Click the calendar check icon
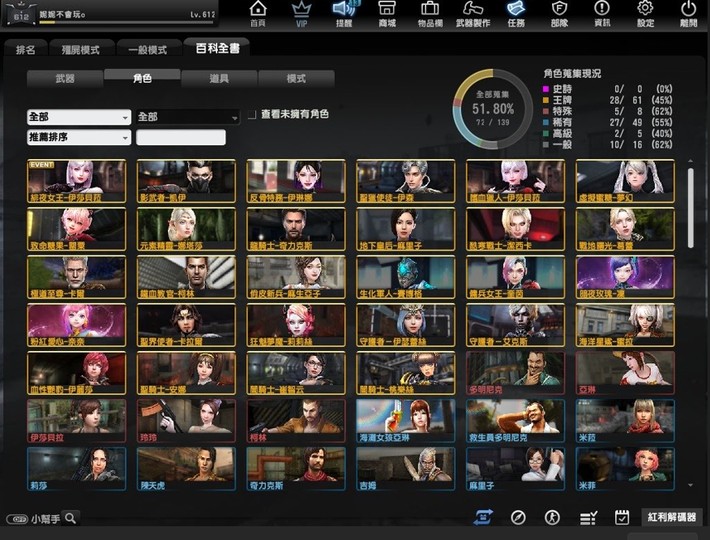Screen dimensions: 710x540 pyautogui.click(x=622, y=517)
